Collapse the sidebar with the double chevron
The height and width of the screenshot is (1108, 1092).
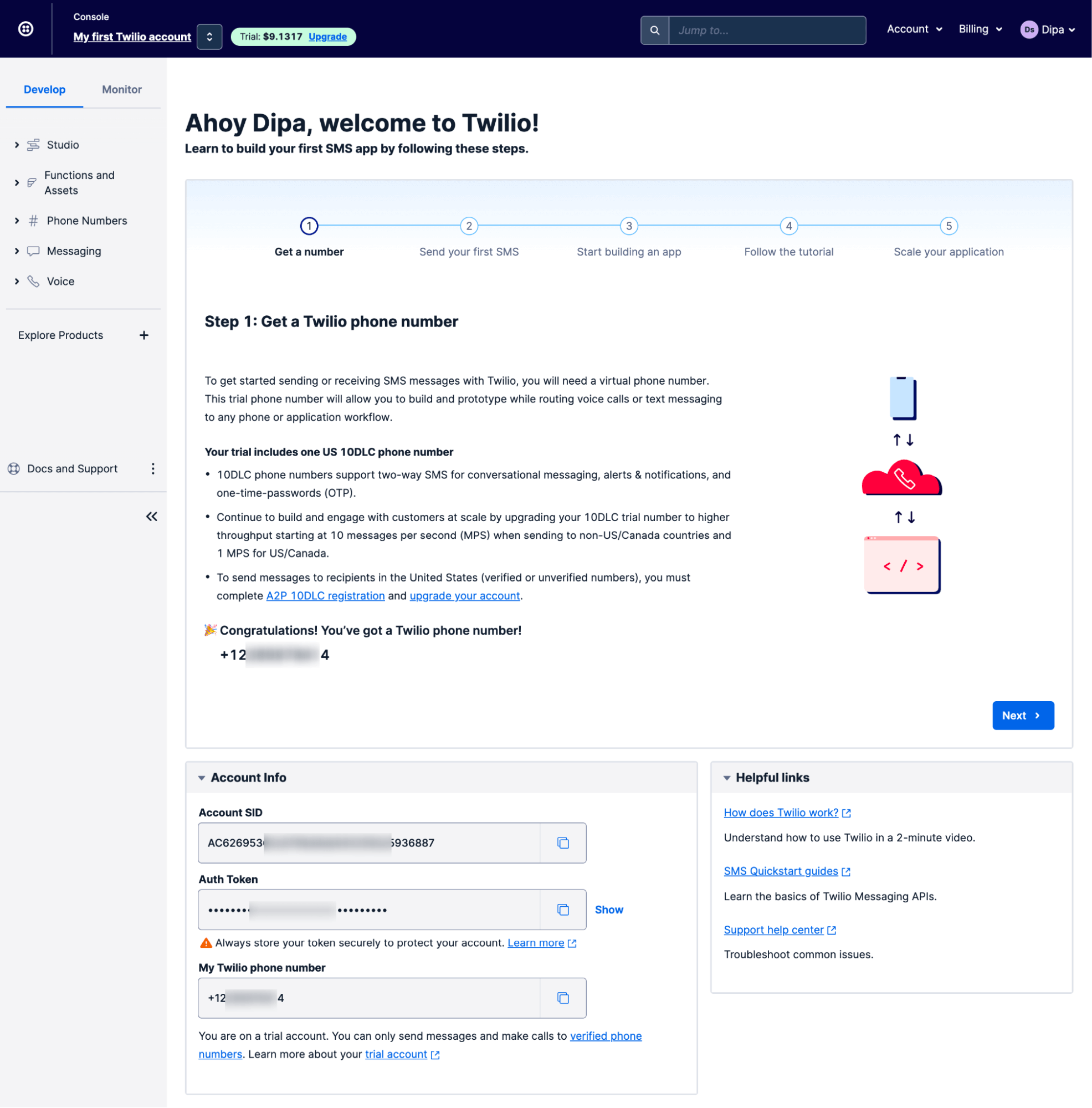[x=151, y=516]
